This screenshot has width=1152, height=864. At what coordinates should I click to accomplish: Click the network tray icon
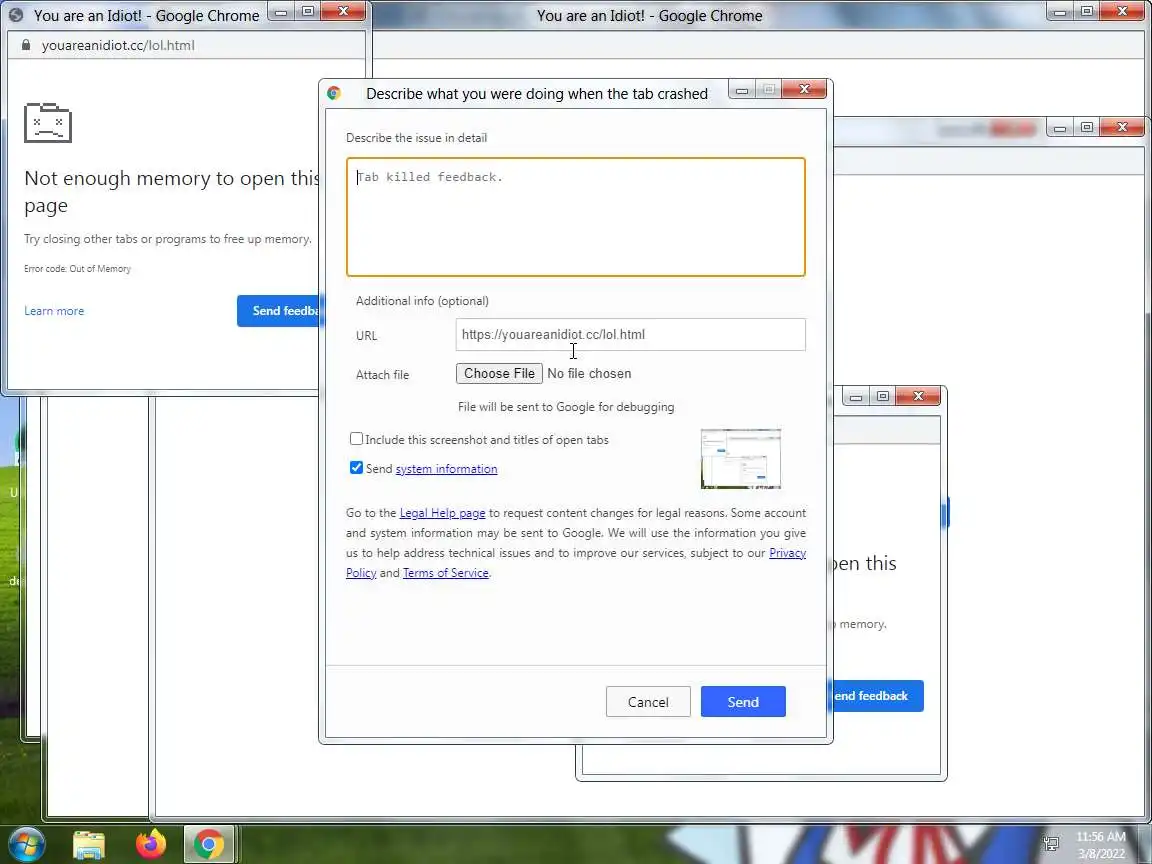click(x=1051, y=843)
